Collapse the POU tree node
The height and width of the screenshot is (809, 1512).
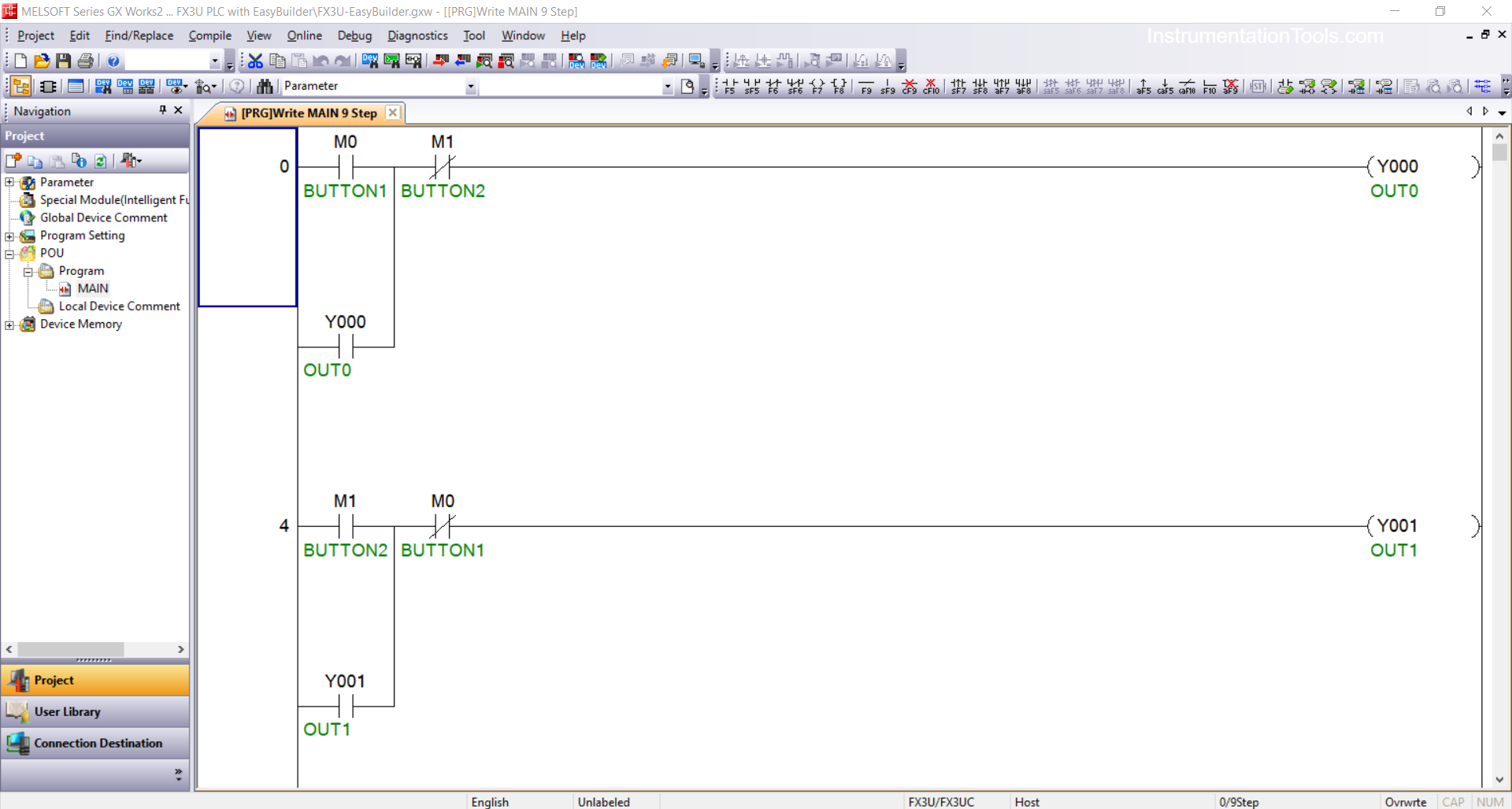[9, 254]
